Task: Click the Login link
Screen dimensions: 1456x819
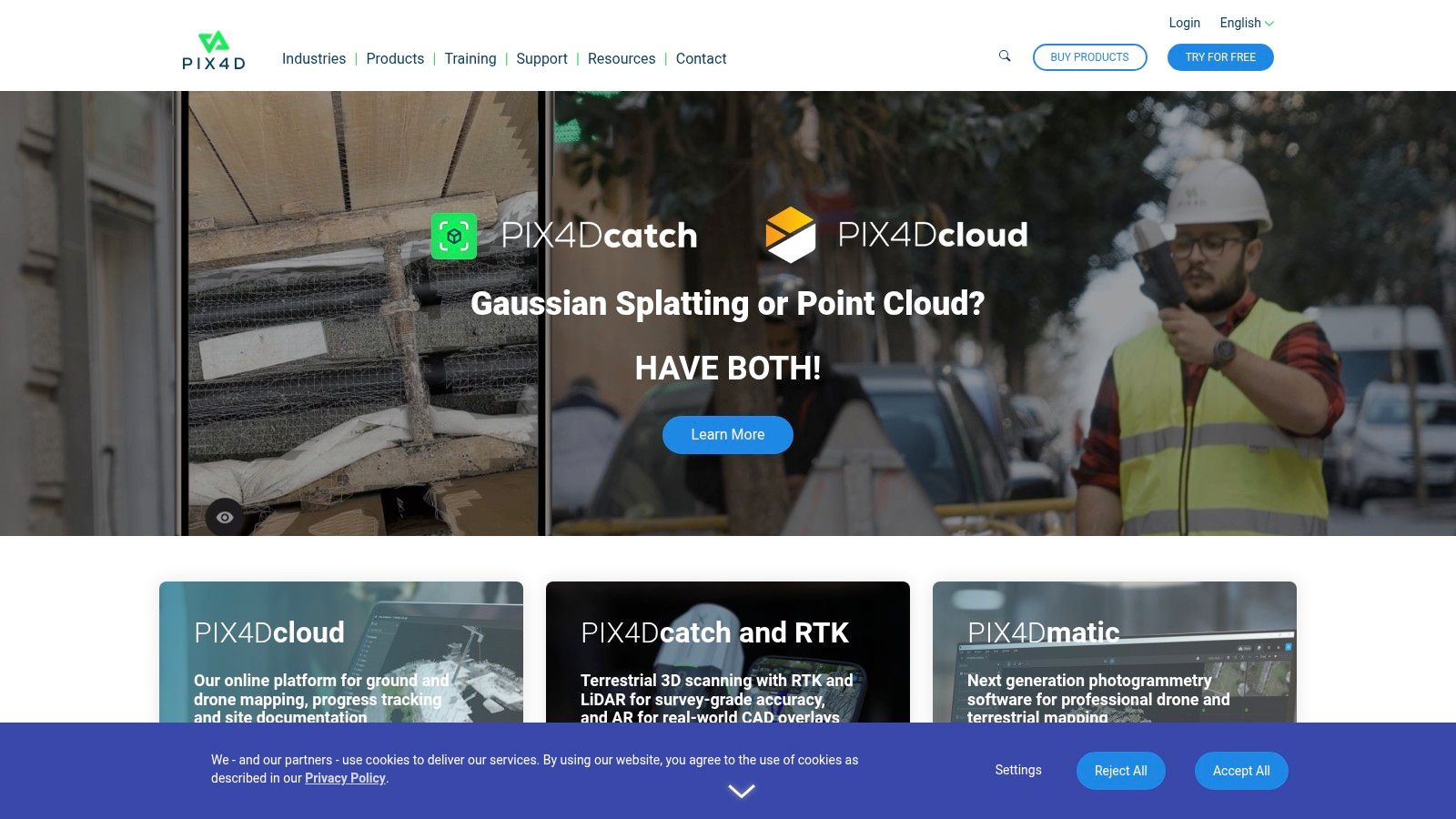Action: (x=1184, y=23)
